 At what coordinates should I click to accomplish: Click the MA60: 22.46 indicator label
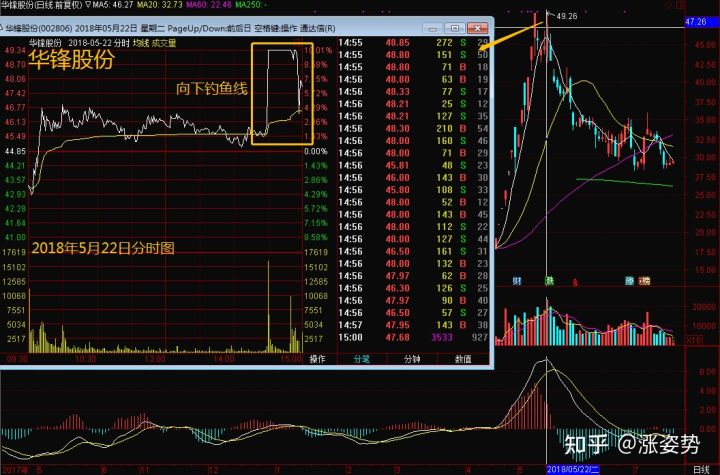tap(208, 5)
